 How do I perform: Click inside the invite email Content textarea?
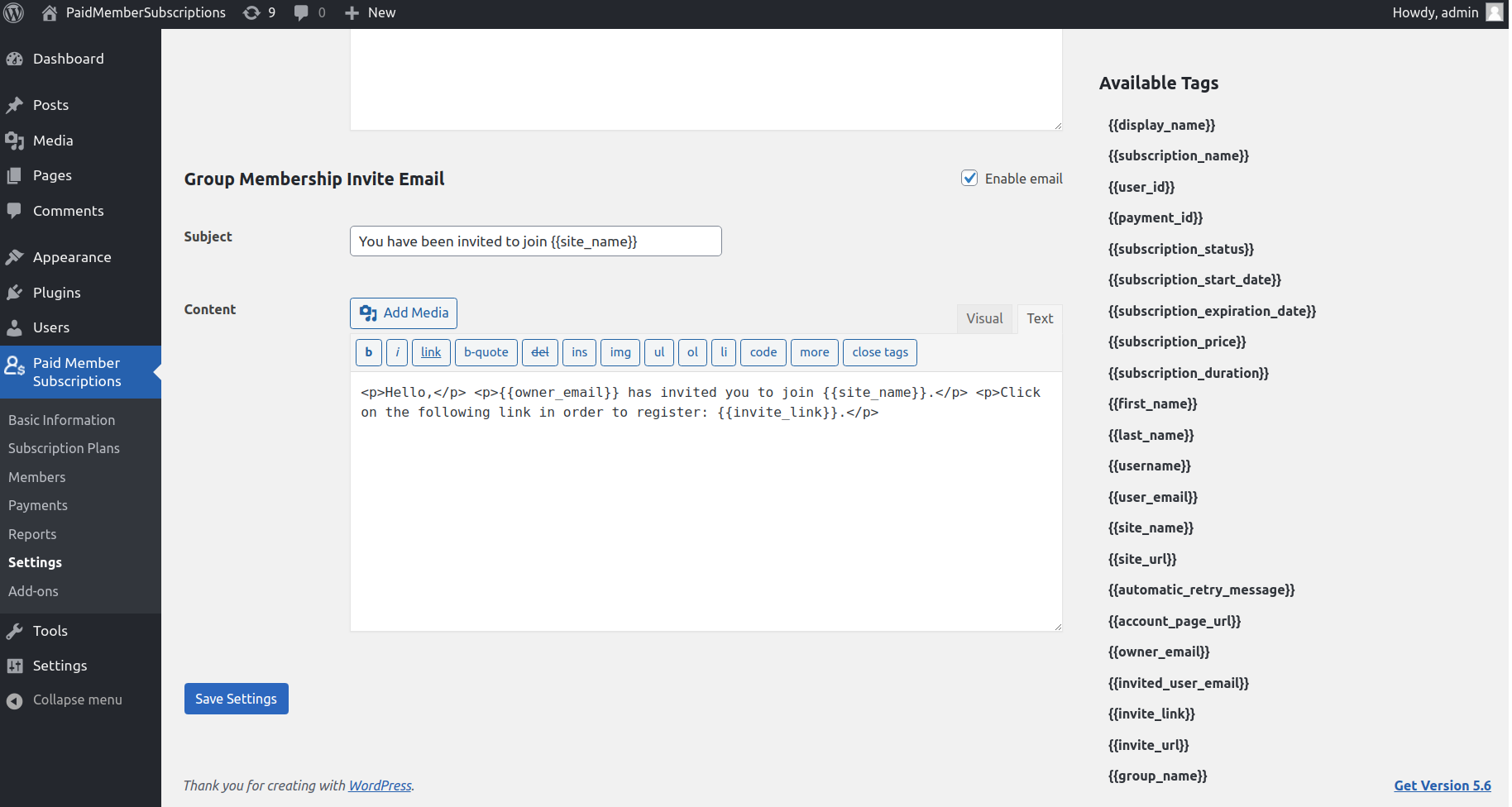[x=706, y=502]
